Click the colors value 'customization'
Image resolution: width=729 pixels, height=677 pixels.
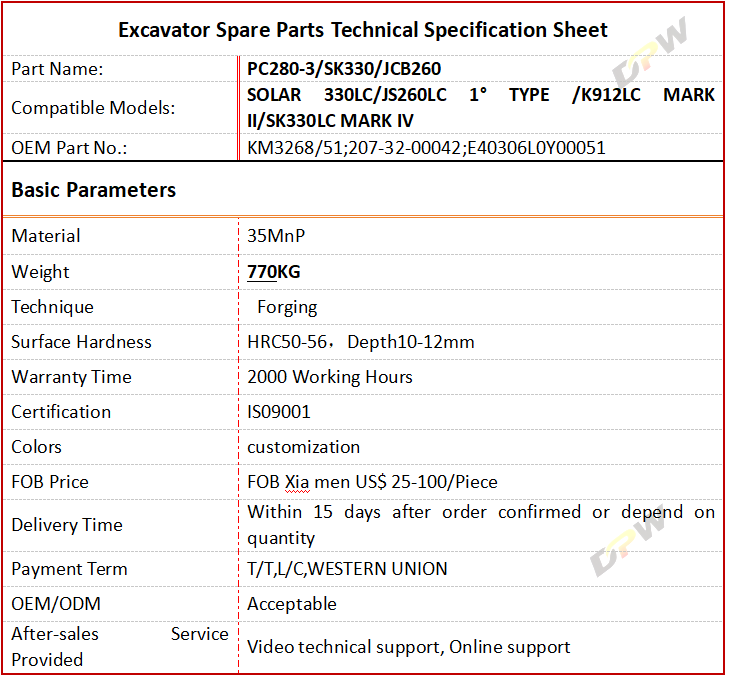pyautogui.click(x=304, y=447)
